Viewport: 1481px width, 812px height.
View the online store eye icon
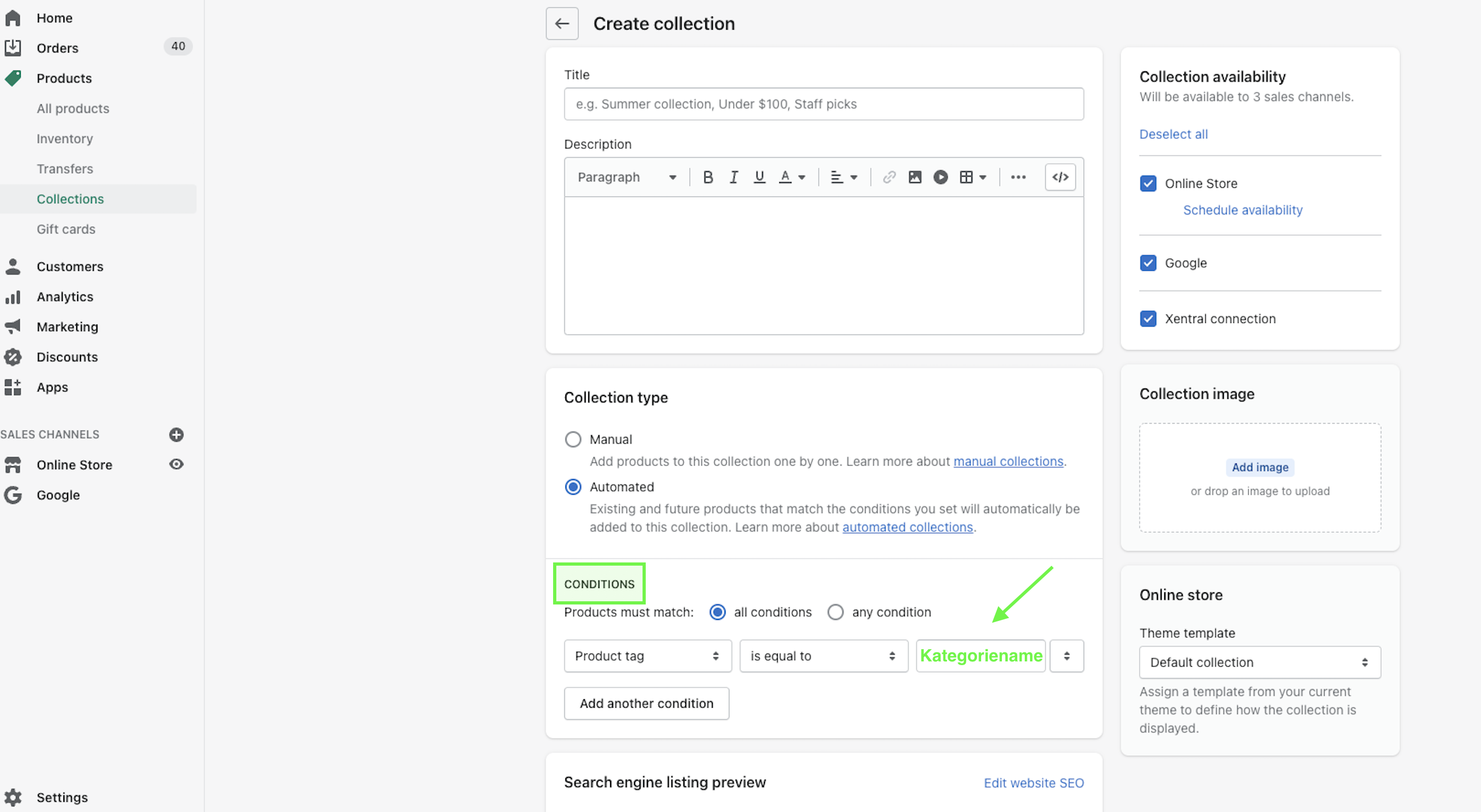177,465
